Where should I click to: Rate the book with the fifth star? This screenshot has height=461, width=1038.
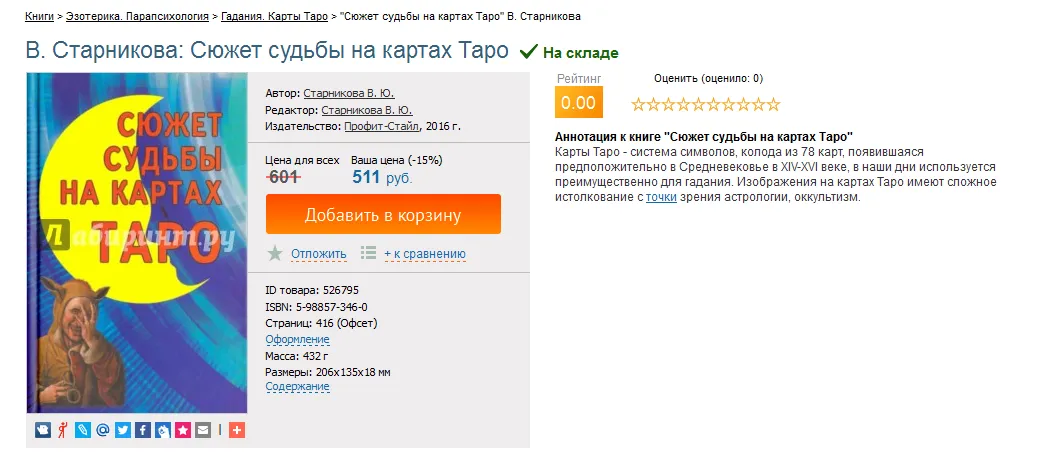coord(698,104)
